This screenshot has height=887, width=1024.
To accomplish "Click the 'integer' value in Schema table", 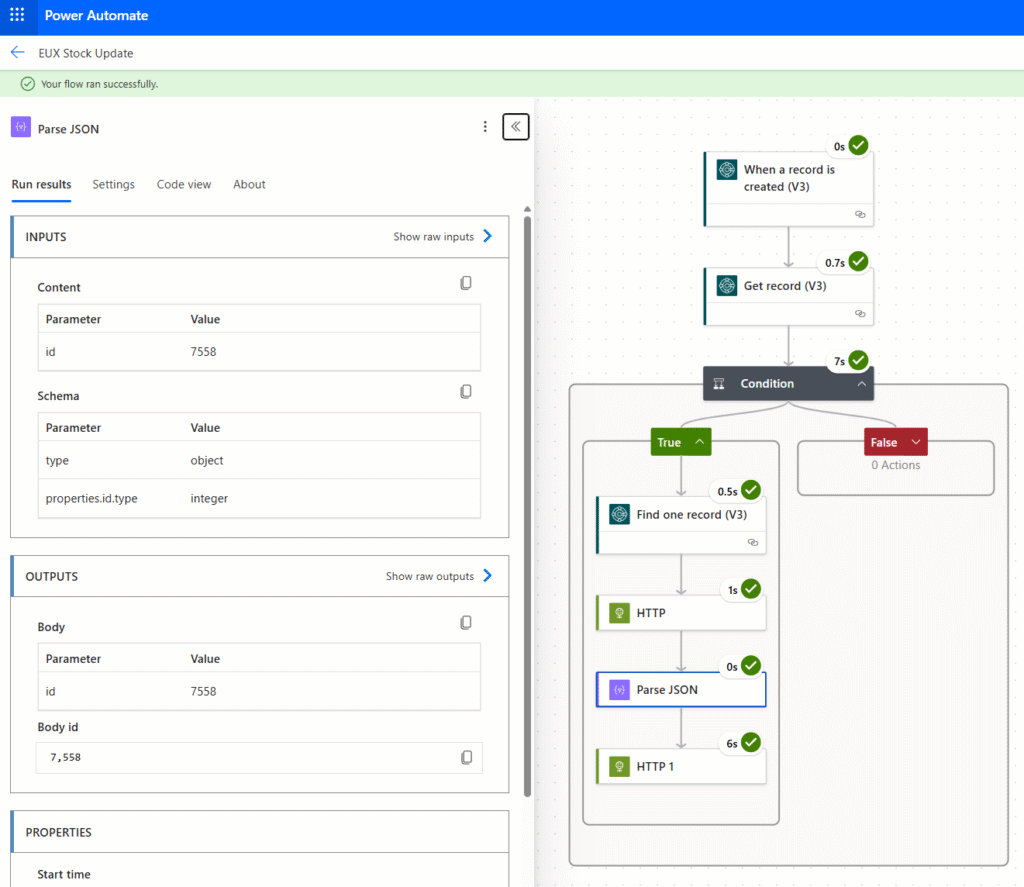I will pyautogui.click(x=209, y=498).
